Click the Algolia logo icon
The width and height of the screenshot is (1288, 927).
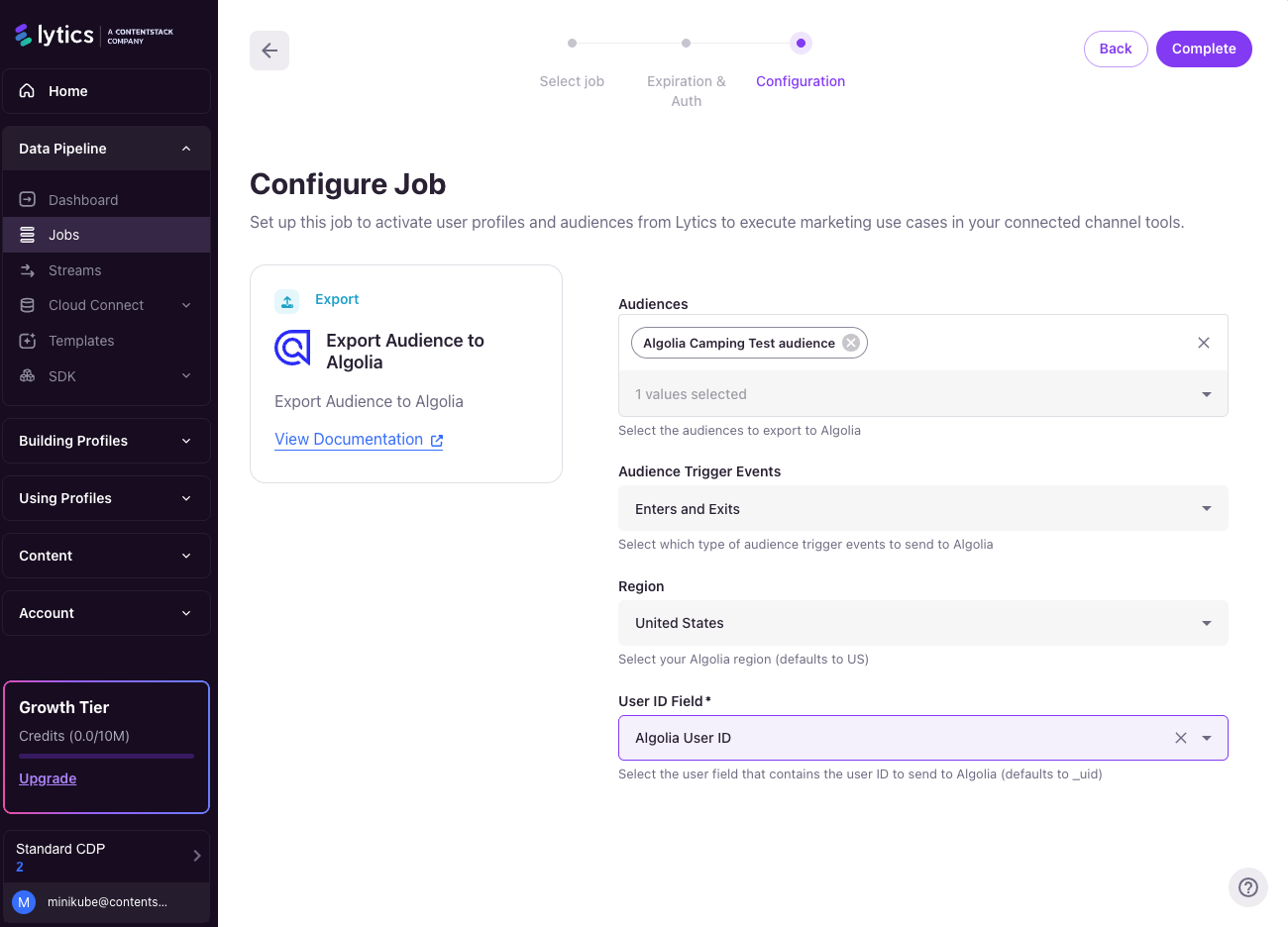(292, 349)
